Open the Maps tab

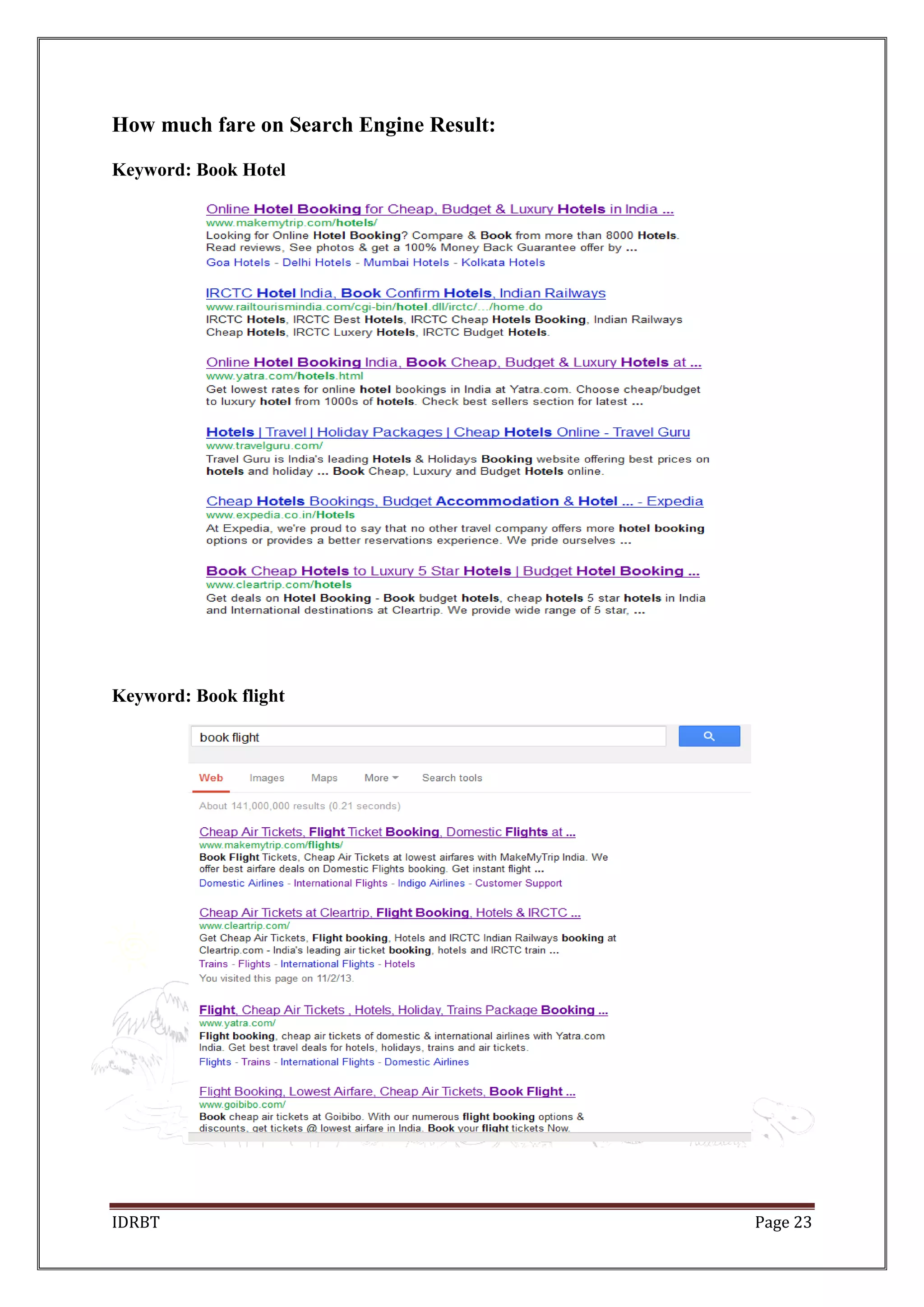click(x=324, y=778)
